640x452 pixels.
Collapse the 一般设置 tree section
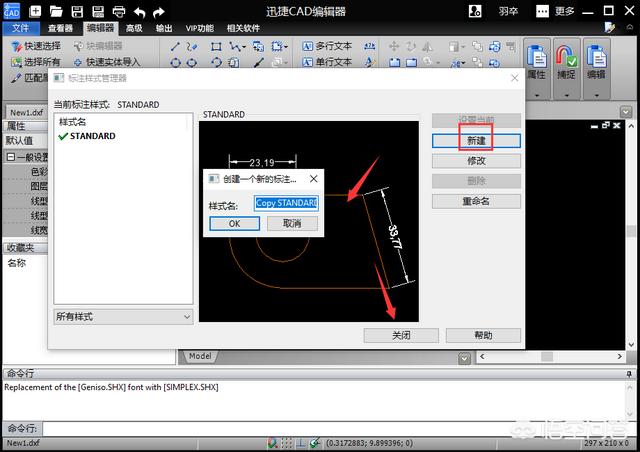pyautogui.click(x=11, y=157)
